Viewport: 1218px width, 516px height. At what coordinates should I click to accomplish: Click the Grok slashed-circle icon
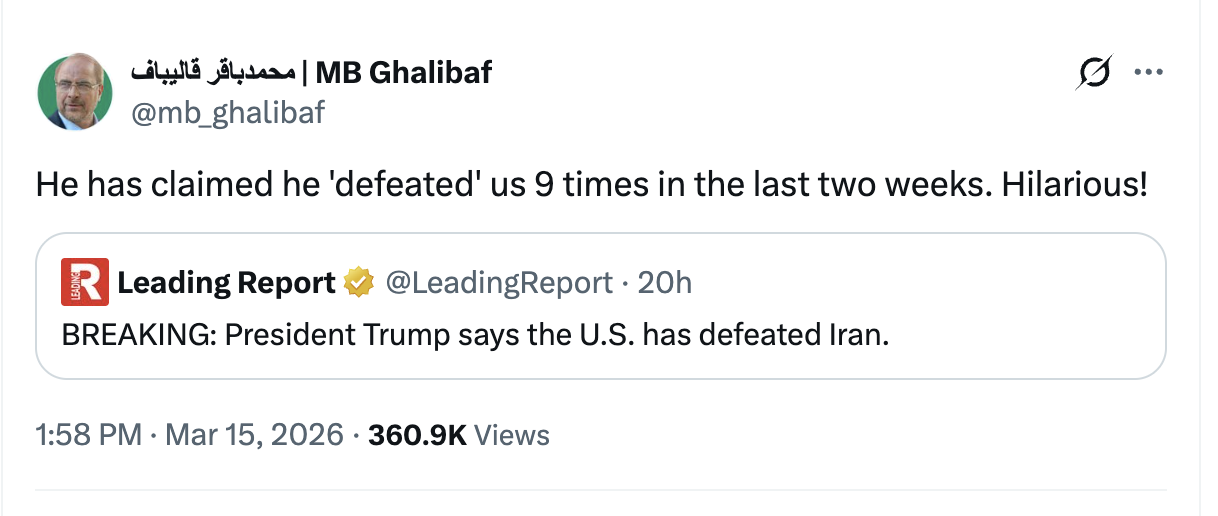1094,73
